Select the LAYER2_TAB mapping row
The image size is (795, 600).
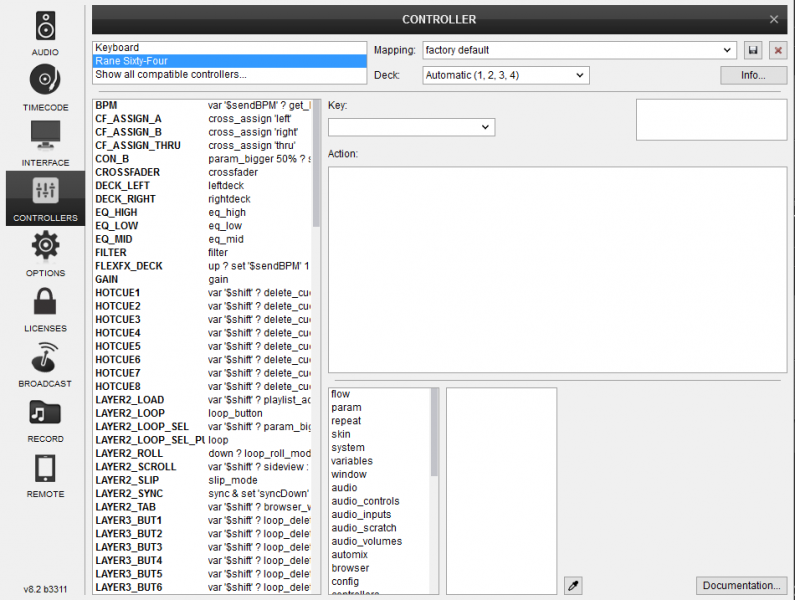click(203, 507)
